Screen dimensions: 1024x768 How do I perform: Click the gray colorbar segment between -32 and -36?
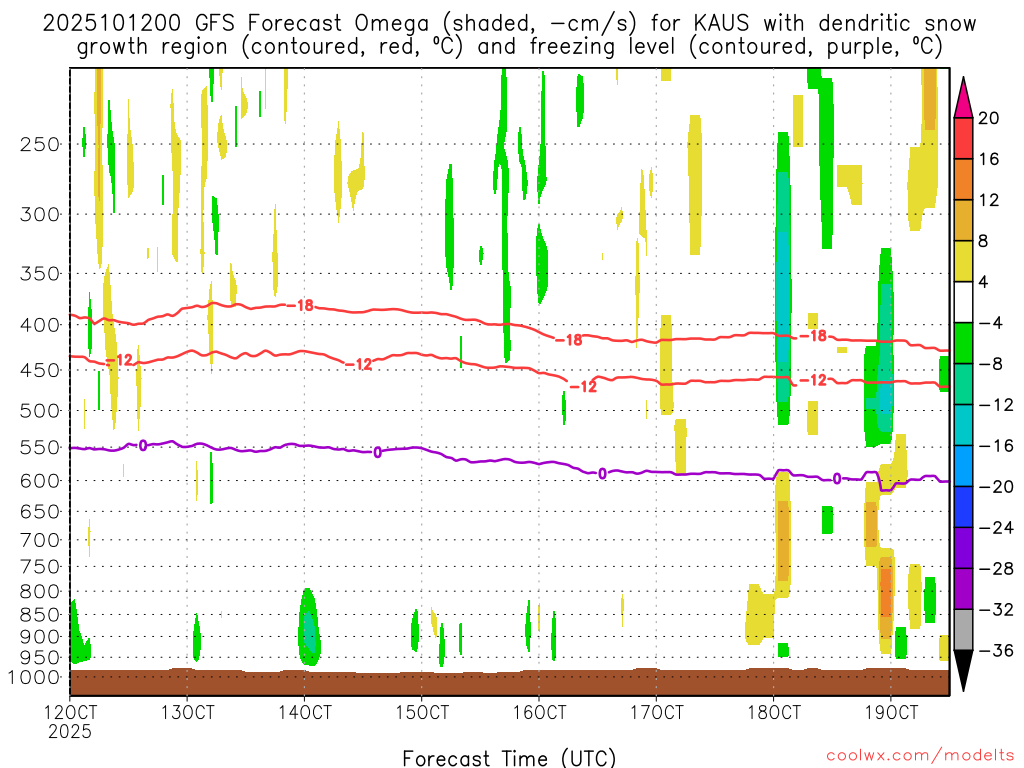click(963, 630)
